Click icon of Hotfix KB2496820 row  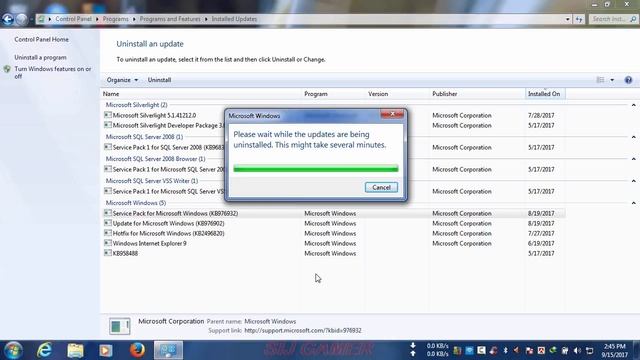(x=108, y=233)
